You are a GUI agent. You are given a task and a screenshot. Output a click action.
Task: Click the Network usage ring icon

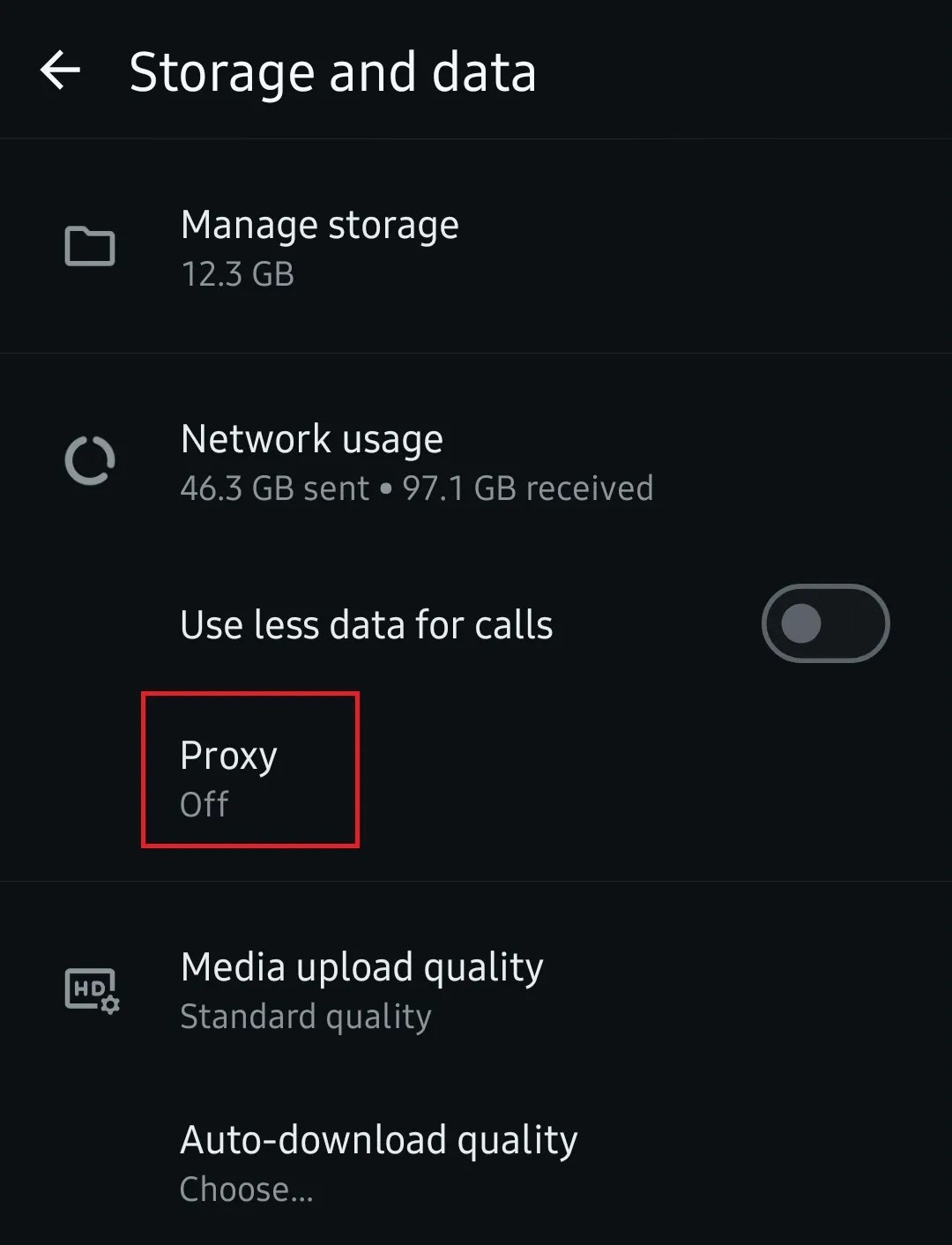[x=90, y=460]
